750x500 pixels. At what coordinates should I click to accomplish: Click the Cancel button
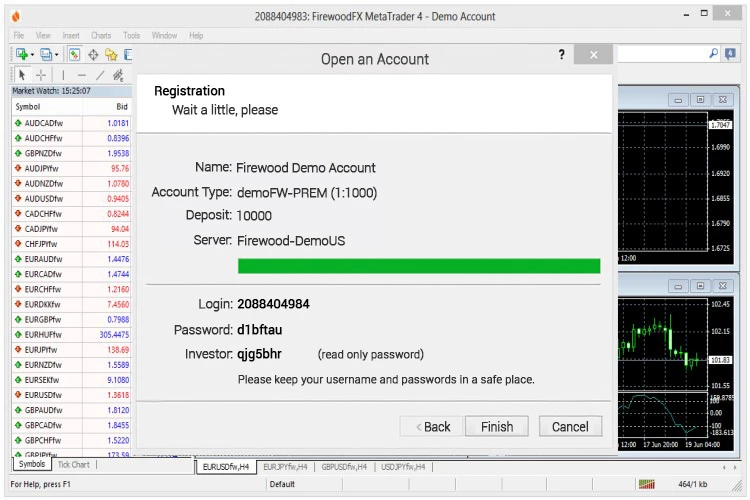coord(570,426)
